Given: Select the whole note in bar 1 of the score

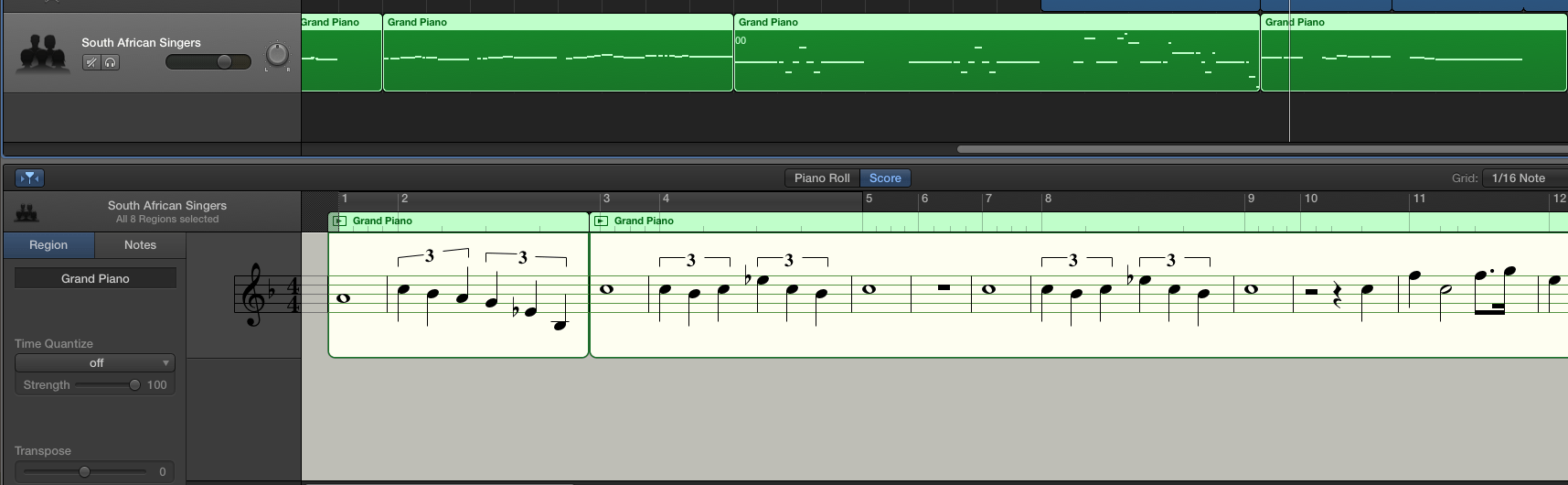Looking at the screenshot, I should click(344, 298).
